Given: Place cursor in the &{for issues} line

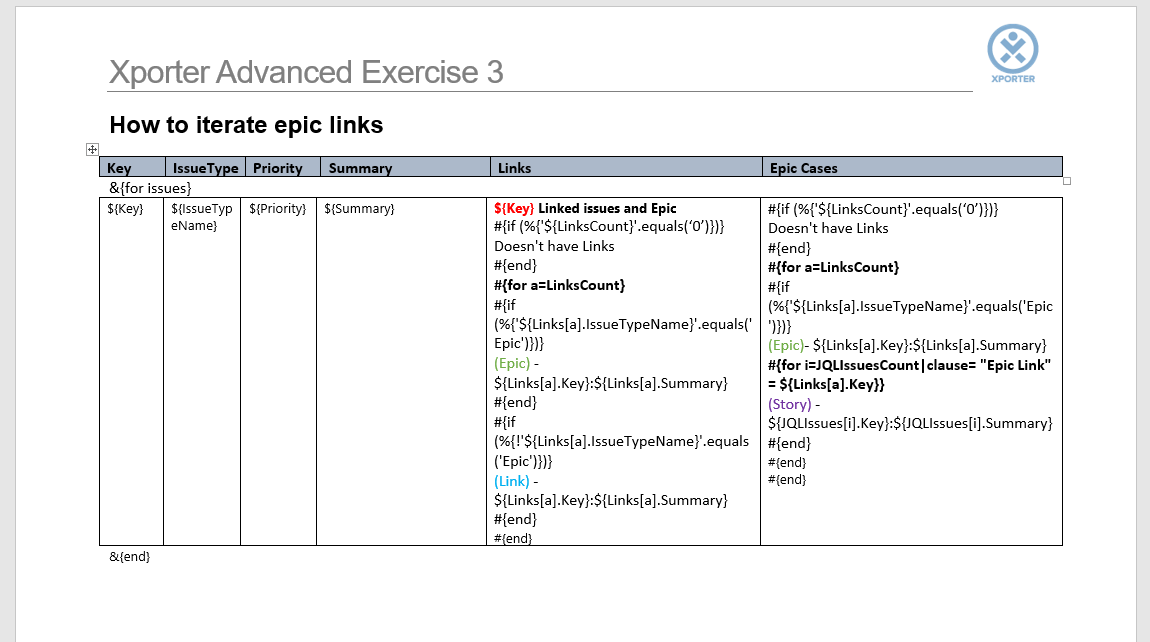Looking at the screenshot, I should coord(150,187).
